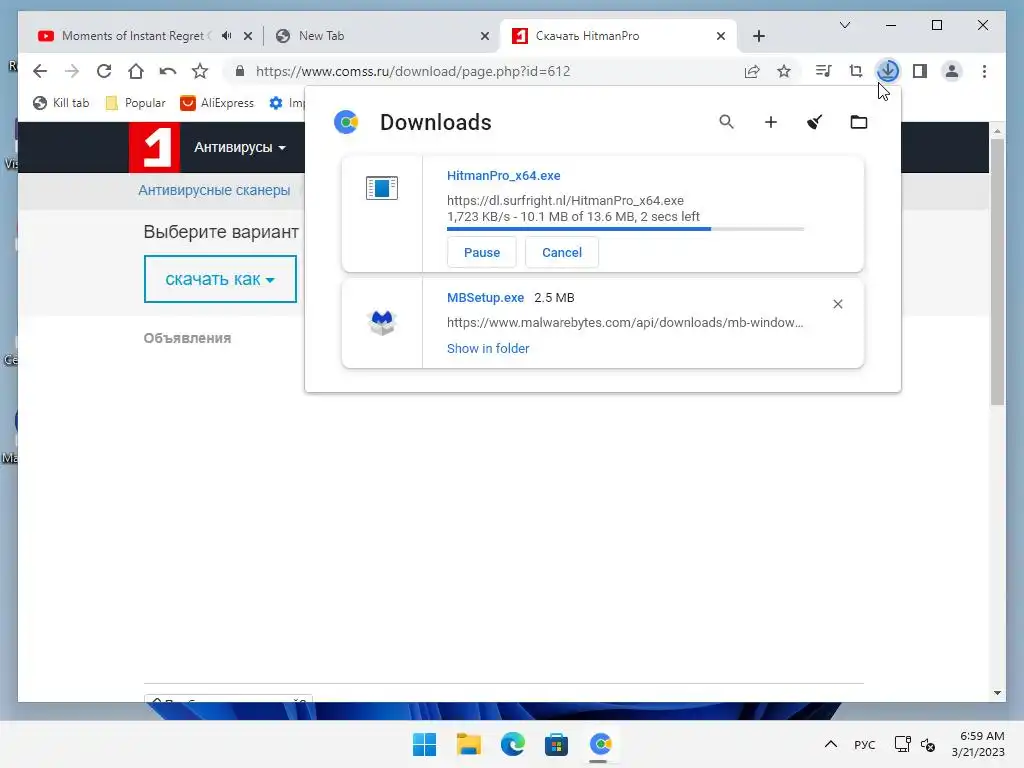Open the side panel icon
The image size is (1024, 768).
[920, 71]
